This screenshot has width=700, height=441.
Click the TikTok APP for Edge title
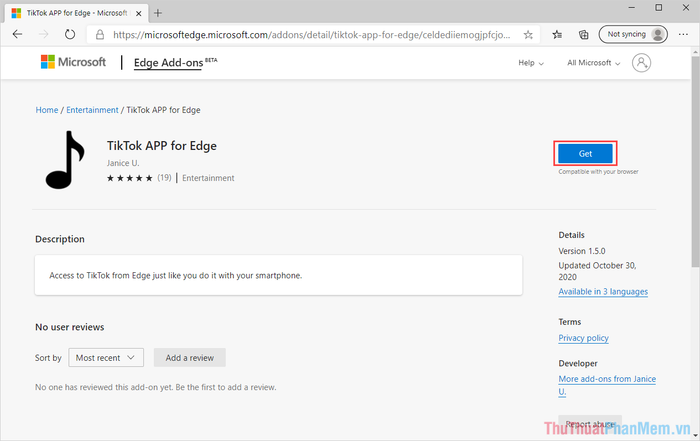tap(162, 146)
